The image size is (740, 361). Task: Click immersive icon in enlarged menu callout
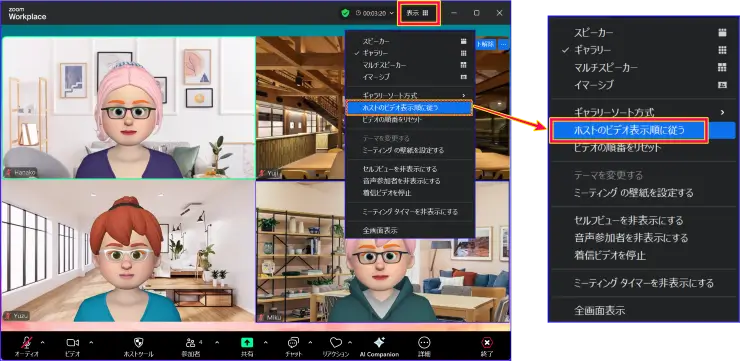[x=722, y=85]
